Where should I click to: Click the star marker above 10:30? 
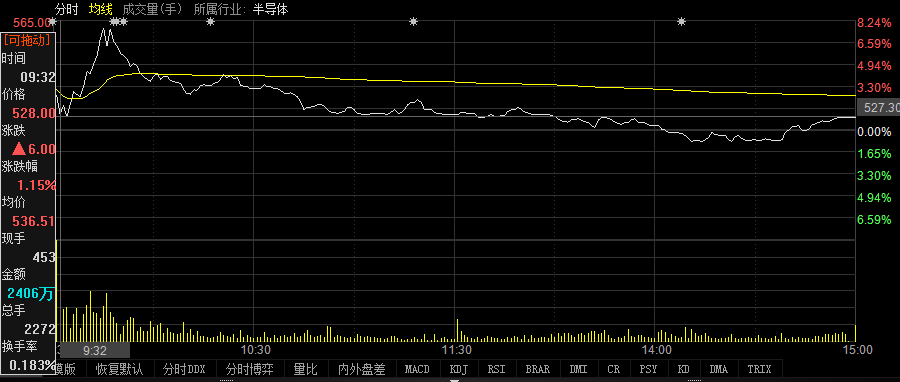click(x=210, y=22)
